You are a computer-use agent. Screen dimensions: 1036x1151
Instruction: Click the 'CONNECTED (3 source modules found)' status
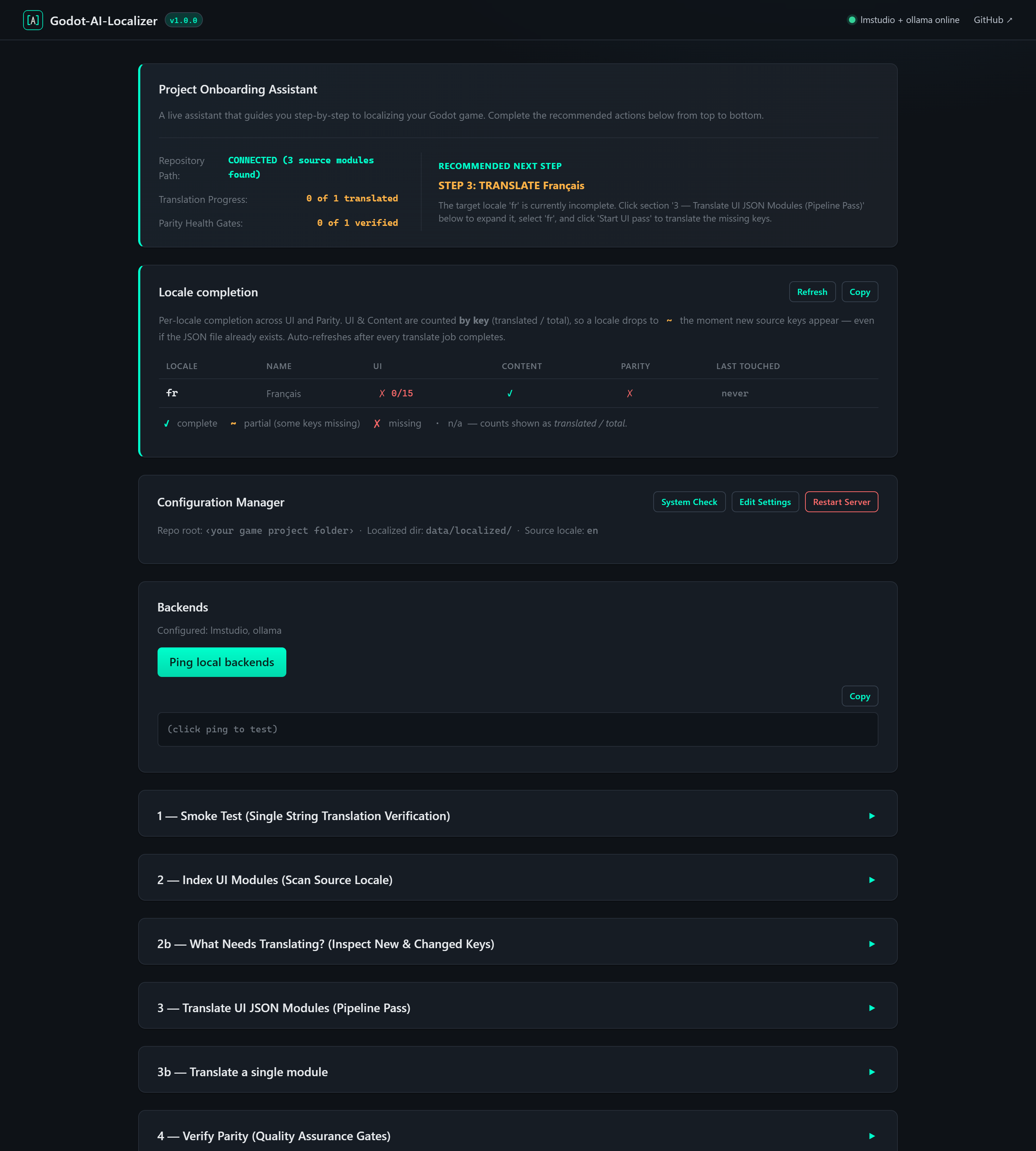(x=301, y=167)
